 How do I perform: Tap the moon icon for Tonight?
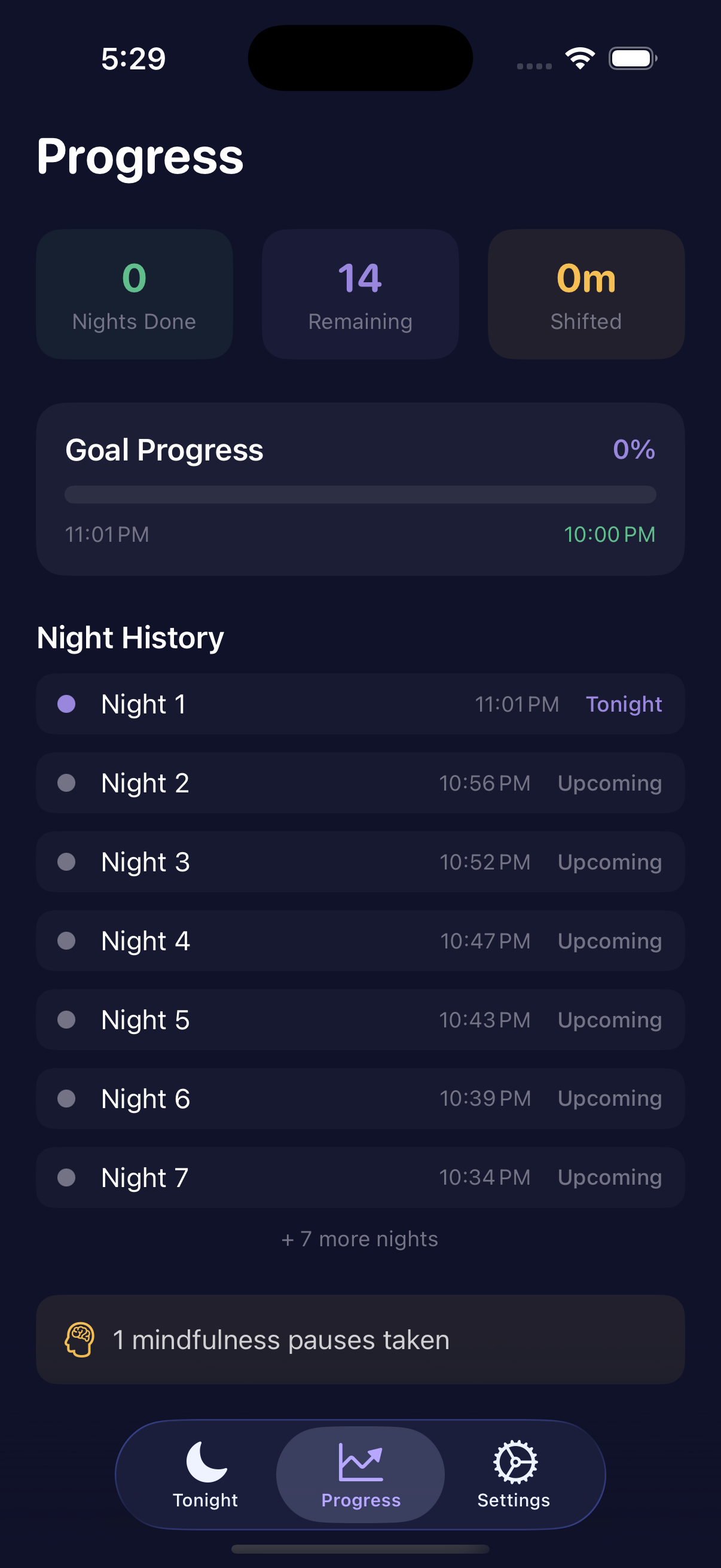(206, 1461)
